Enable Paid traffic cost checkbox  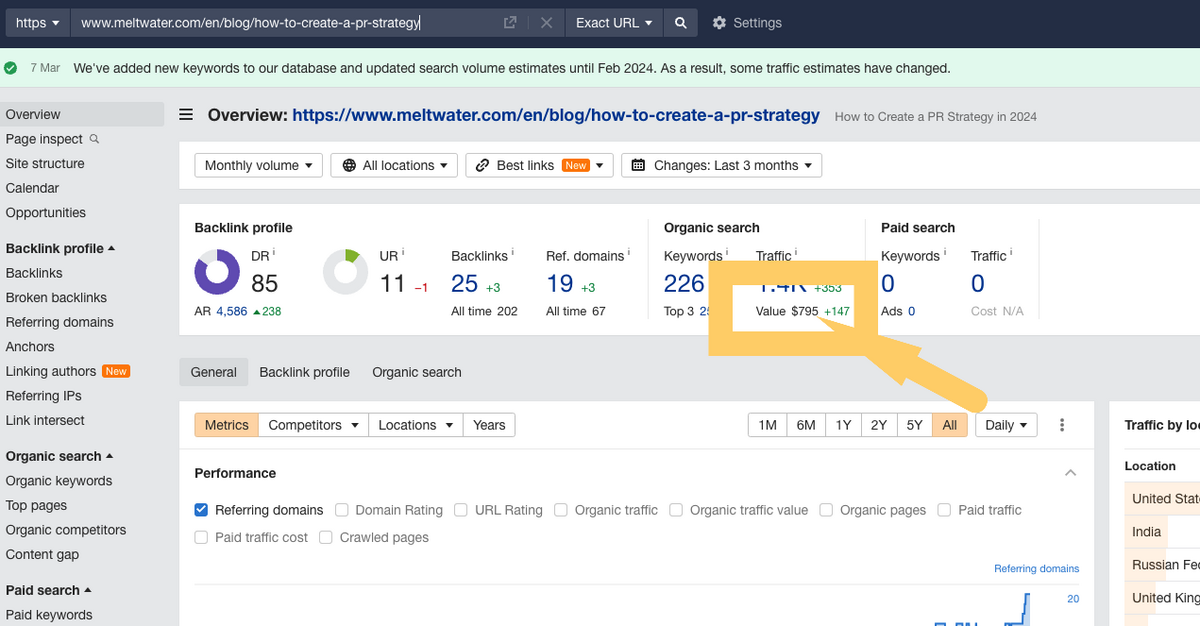tap(202, 537)
